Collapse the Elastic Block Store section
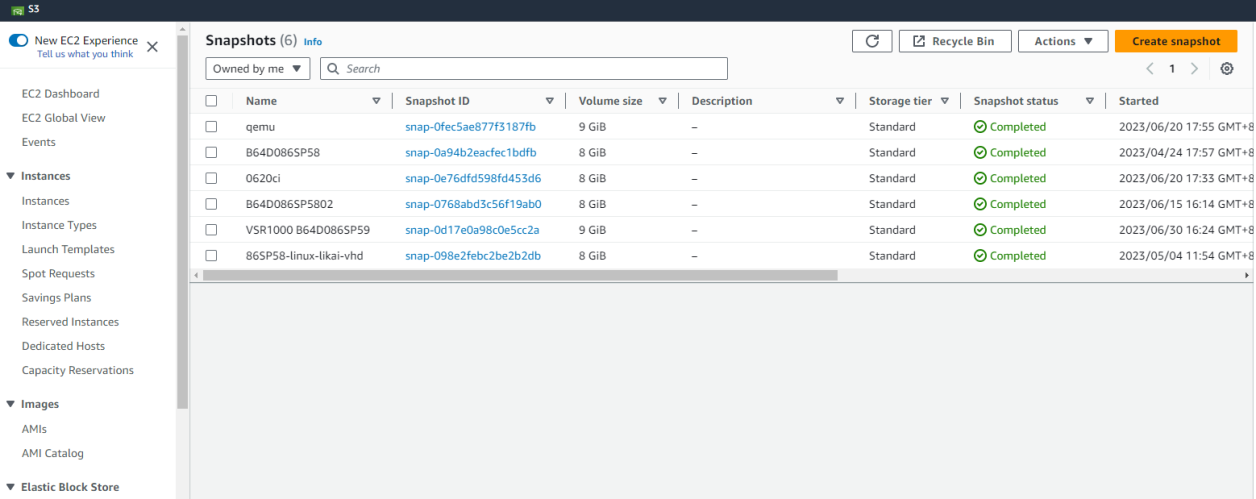This screenshot has height=499, width=1256. [11, 487]
